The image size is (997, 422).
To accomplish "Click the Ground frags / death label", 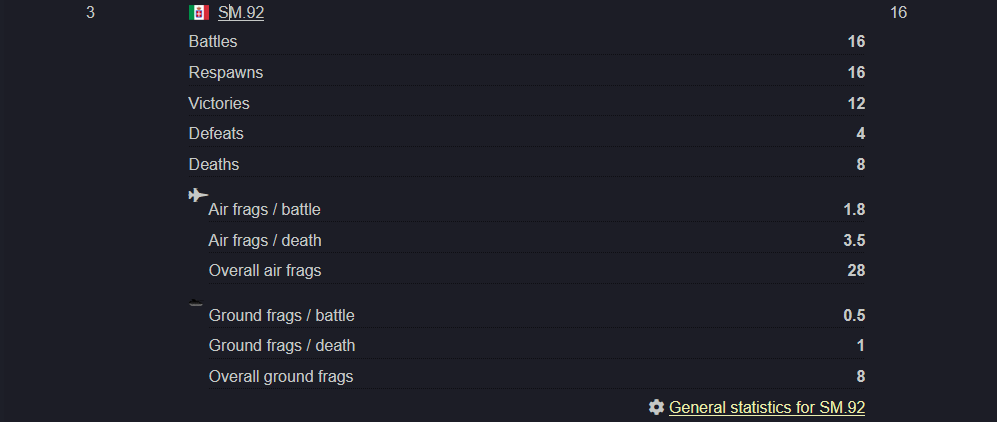I will click(x=282, y=346).
